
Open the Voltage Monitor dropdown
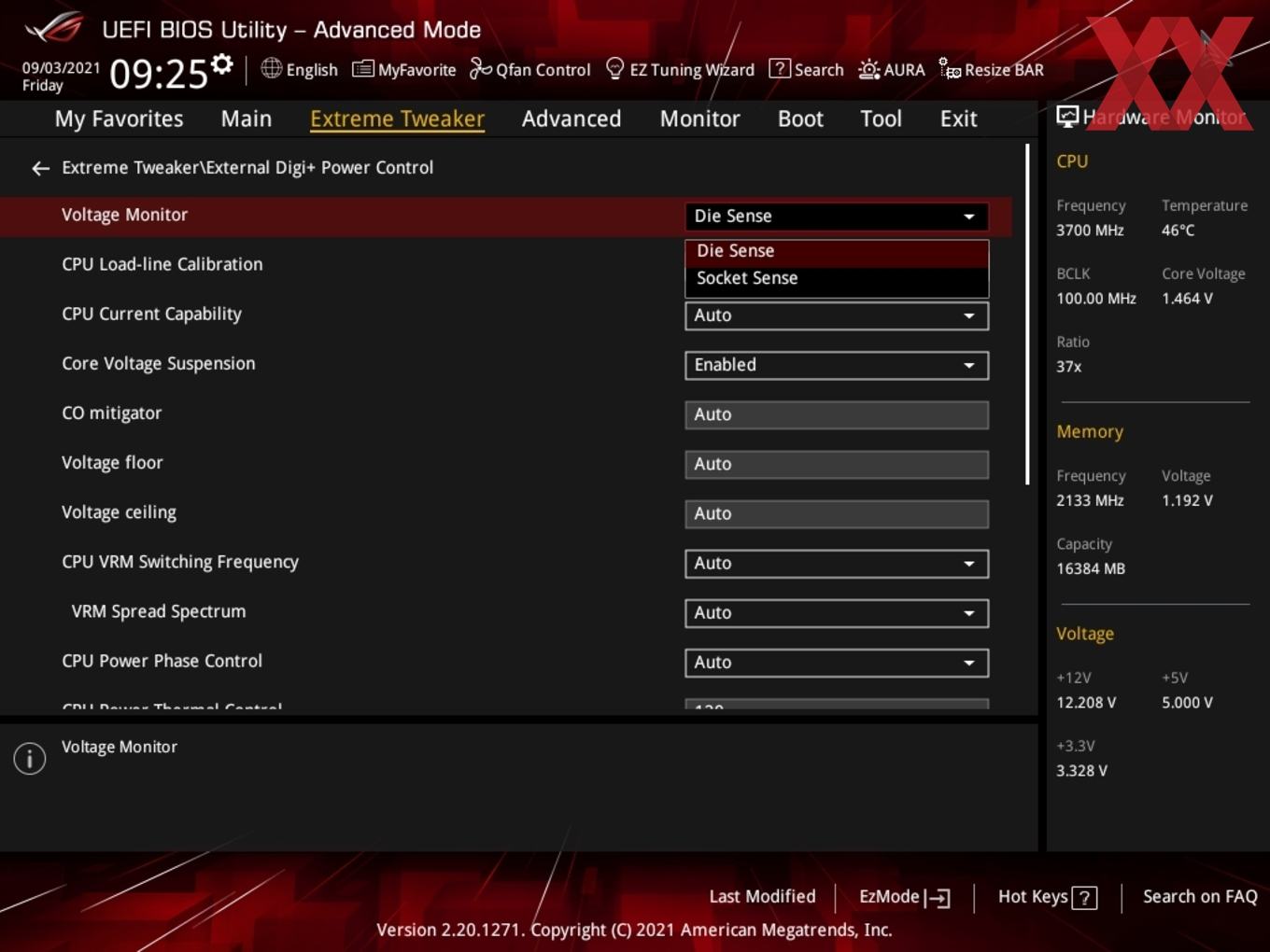837,217
